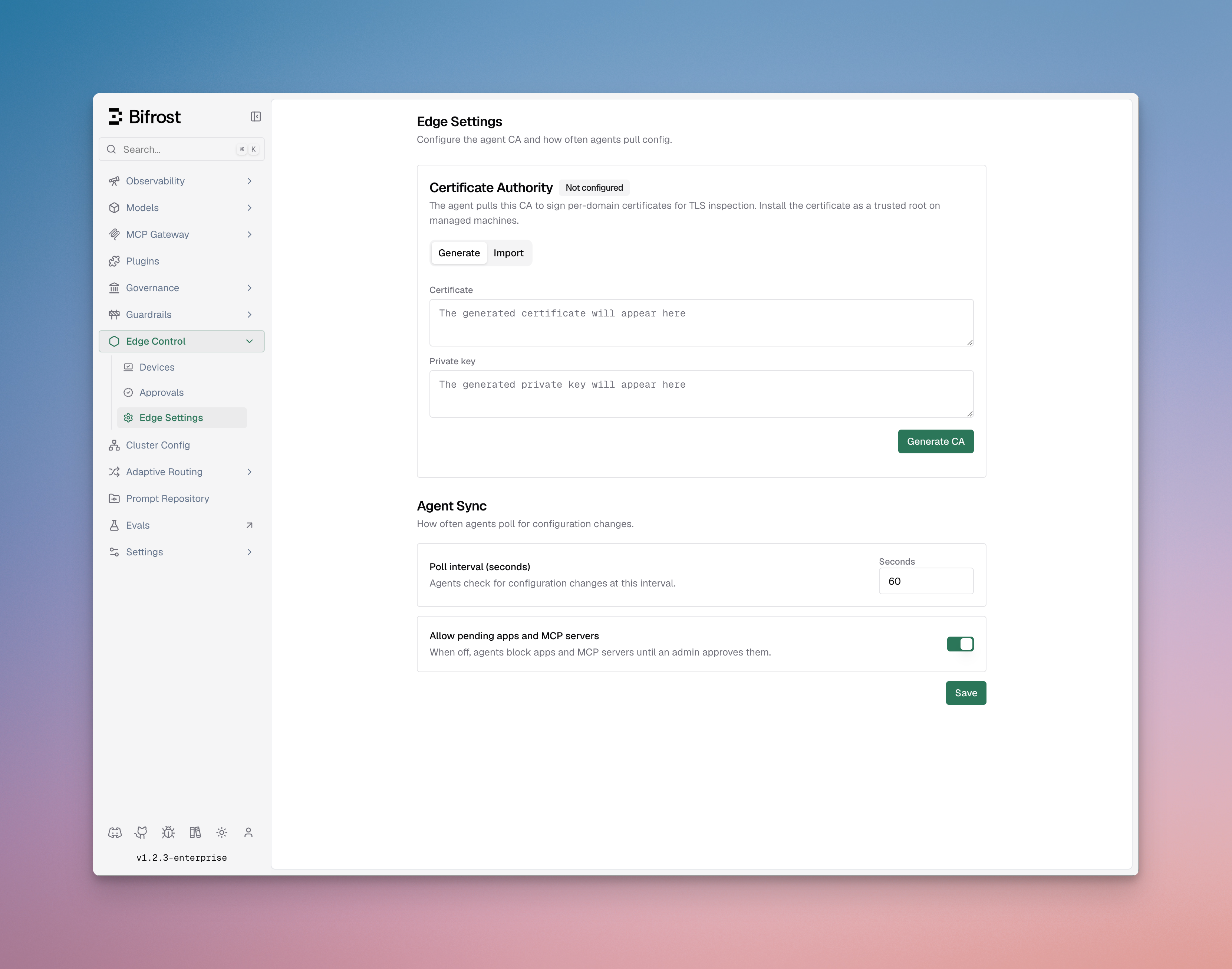The width and height of the screenshot is (1232, 969).
Task: Click the search magnifier icon
Action: pos(111,149)
